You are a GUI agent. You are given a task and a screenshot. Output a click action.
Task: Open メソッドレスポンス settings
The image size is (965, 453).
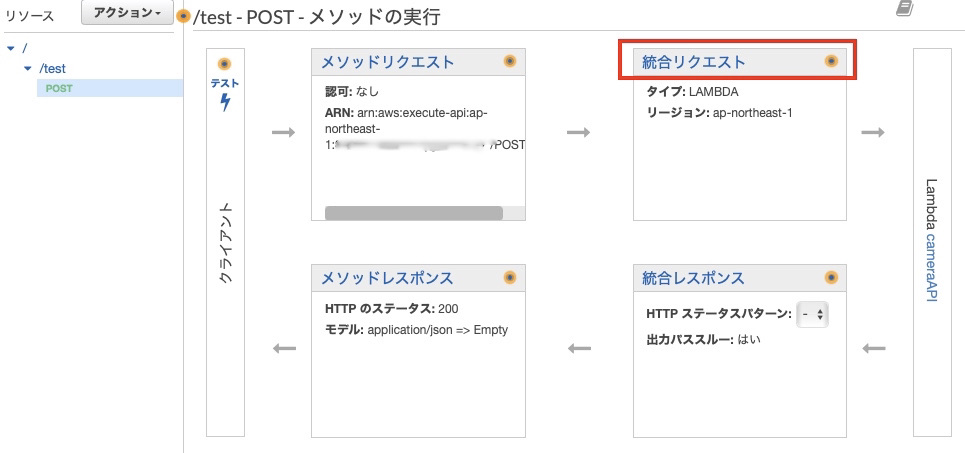click(387, 278)
